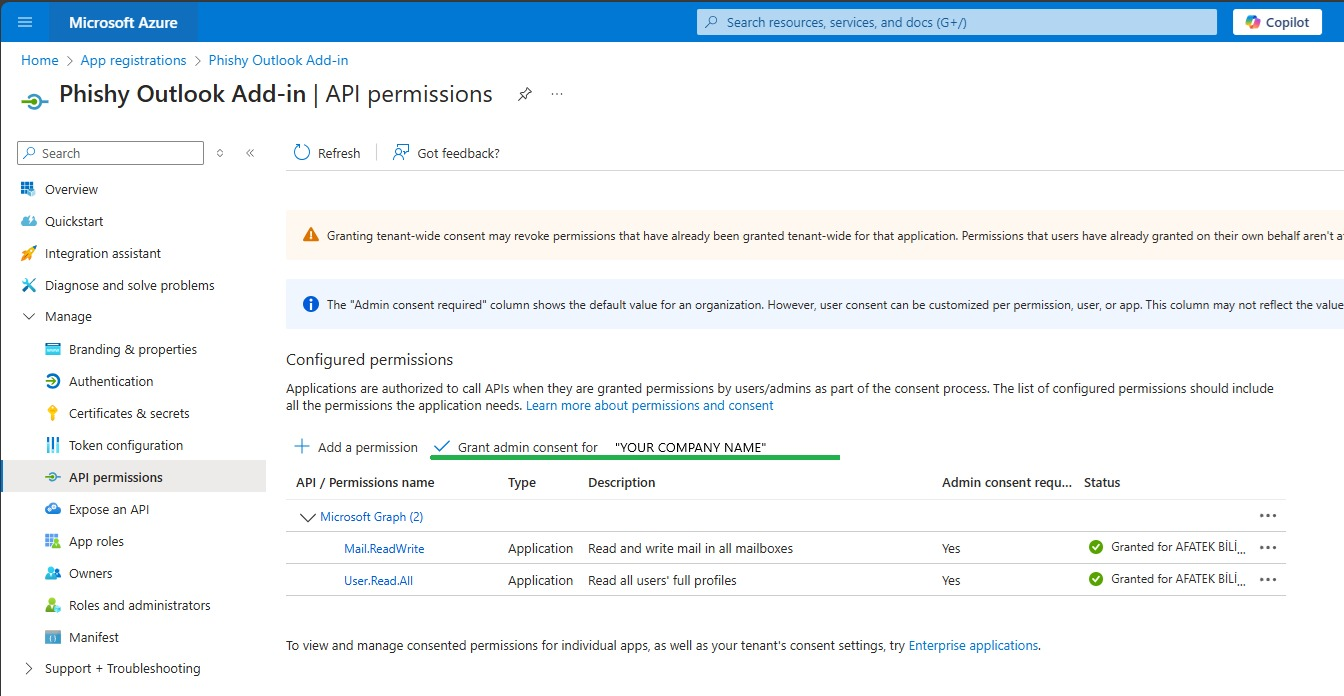Click the warning icon in the tenant-wide consent banner

click(311, 236)
